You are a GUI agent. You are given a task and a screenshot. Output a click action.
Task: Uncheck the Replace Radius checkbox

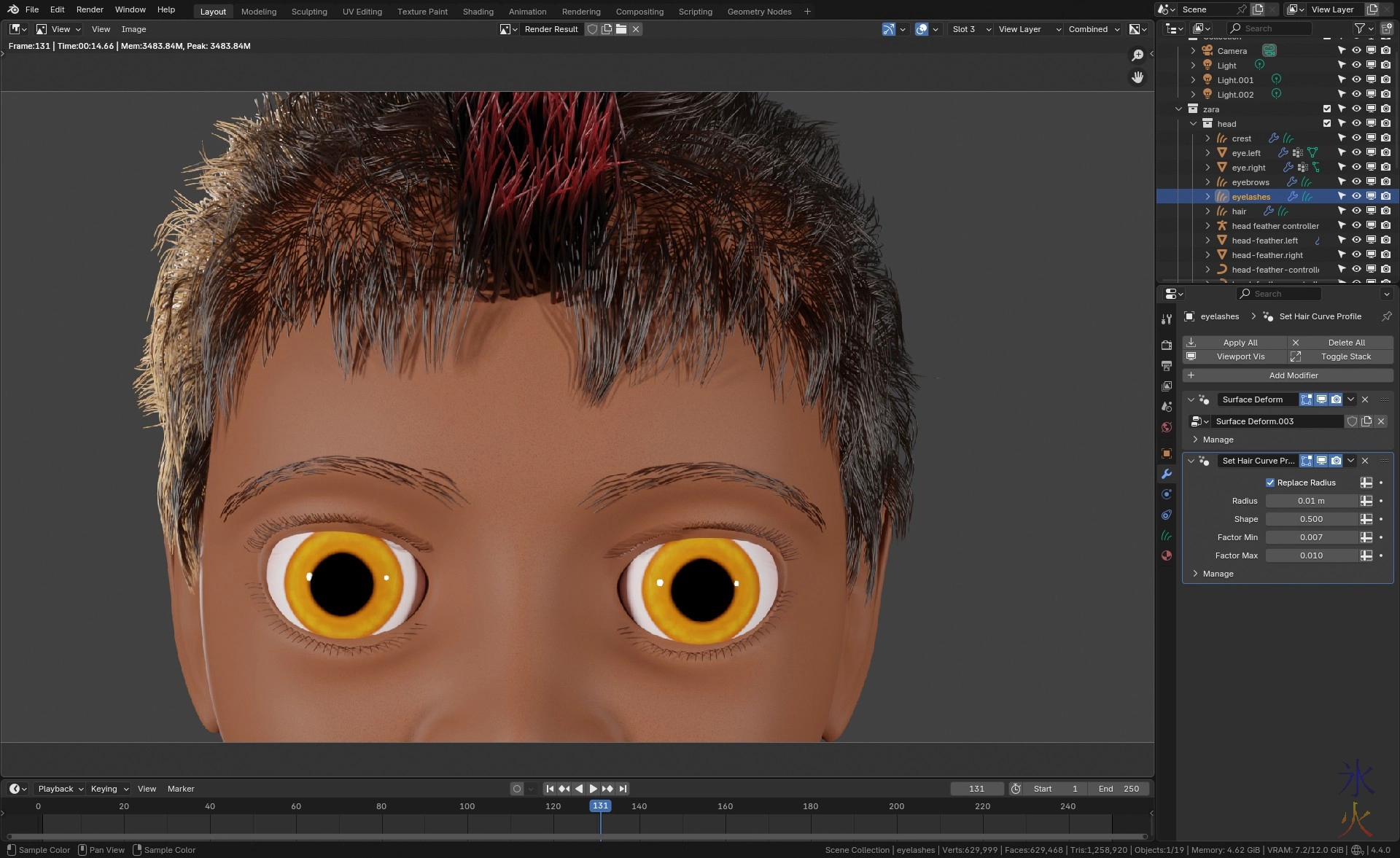click(x=1270, y=483)
